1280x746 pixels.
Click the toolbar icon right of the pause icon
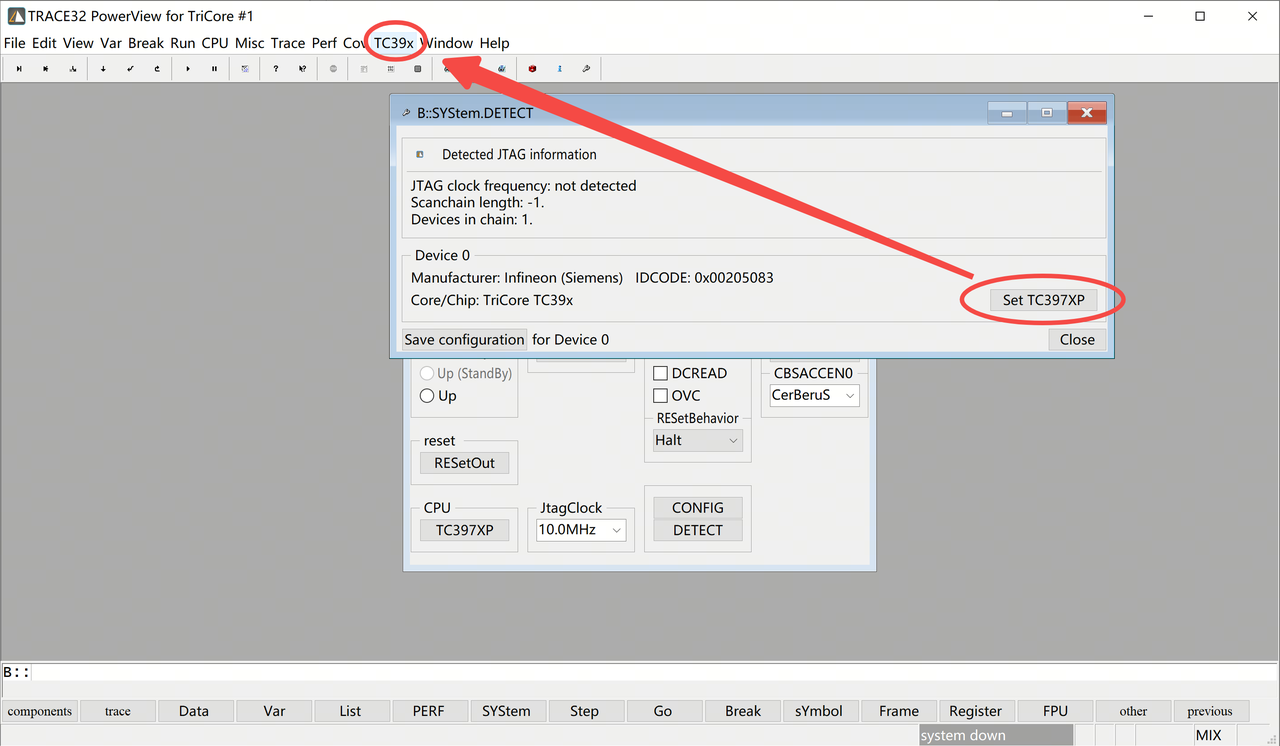click(x=245, y=69)
